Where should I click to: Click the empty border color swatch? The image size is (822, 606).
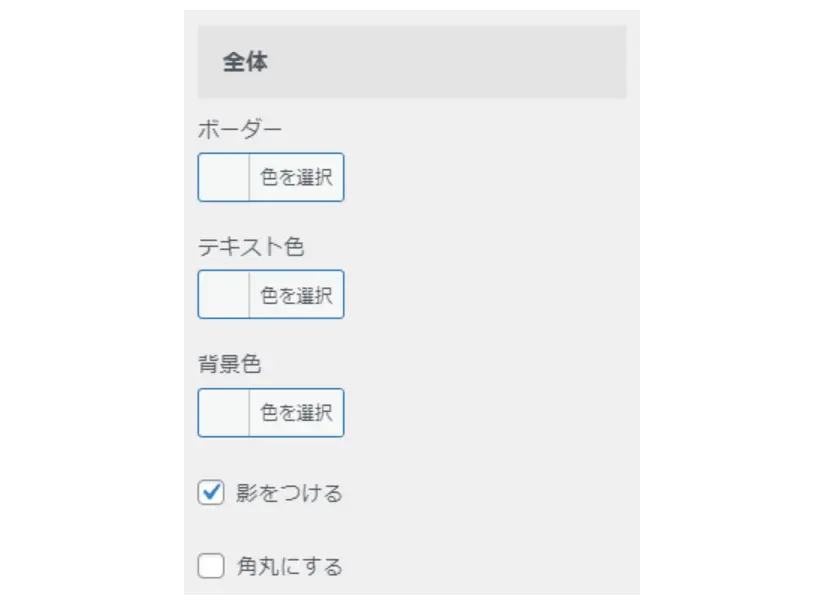click(x=224, y=177)
